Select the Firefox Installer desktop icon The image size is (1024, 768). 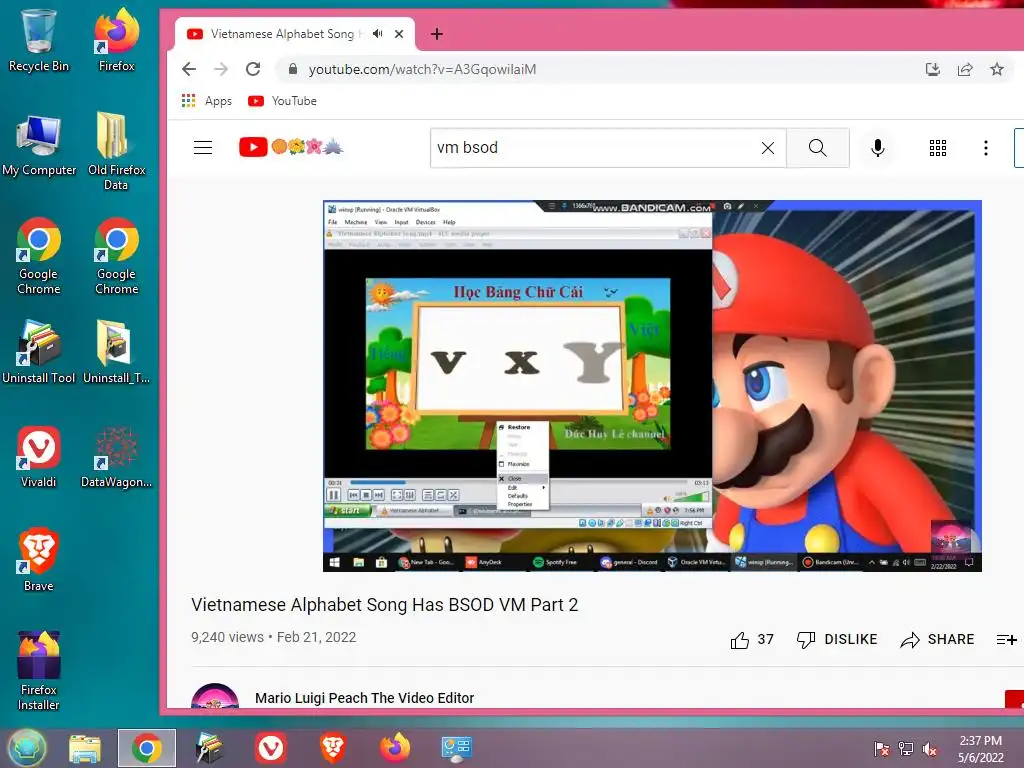(39, 671)
